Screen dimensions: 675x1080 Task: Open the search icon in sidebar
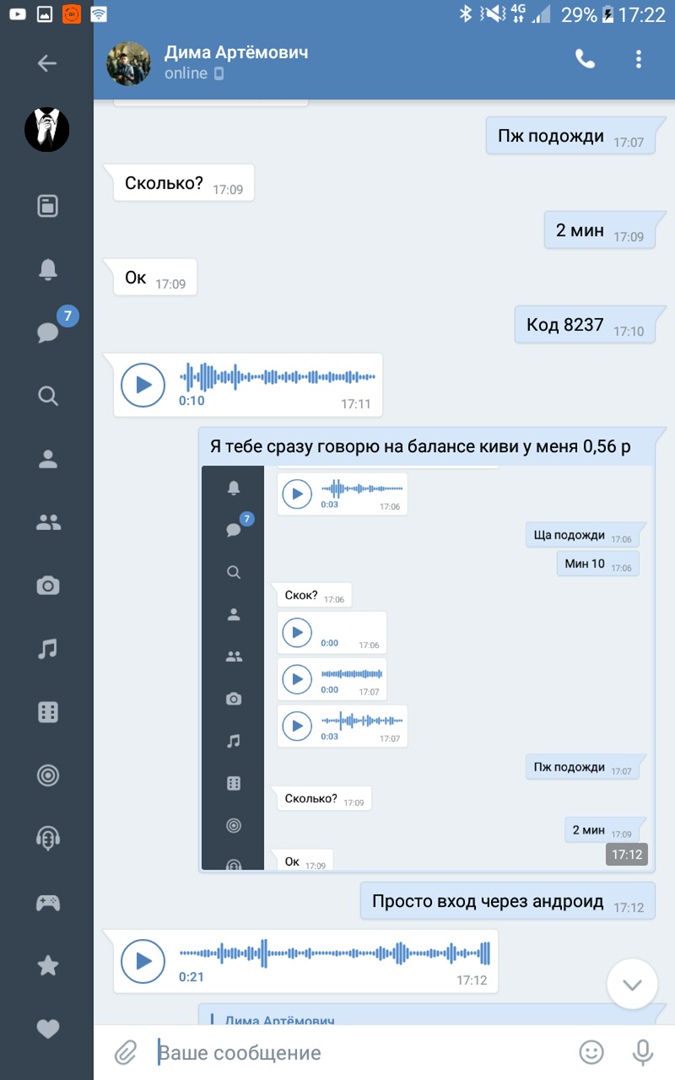[x=47, y=395]
